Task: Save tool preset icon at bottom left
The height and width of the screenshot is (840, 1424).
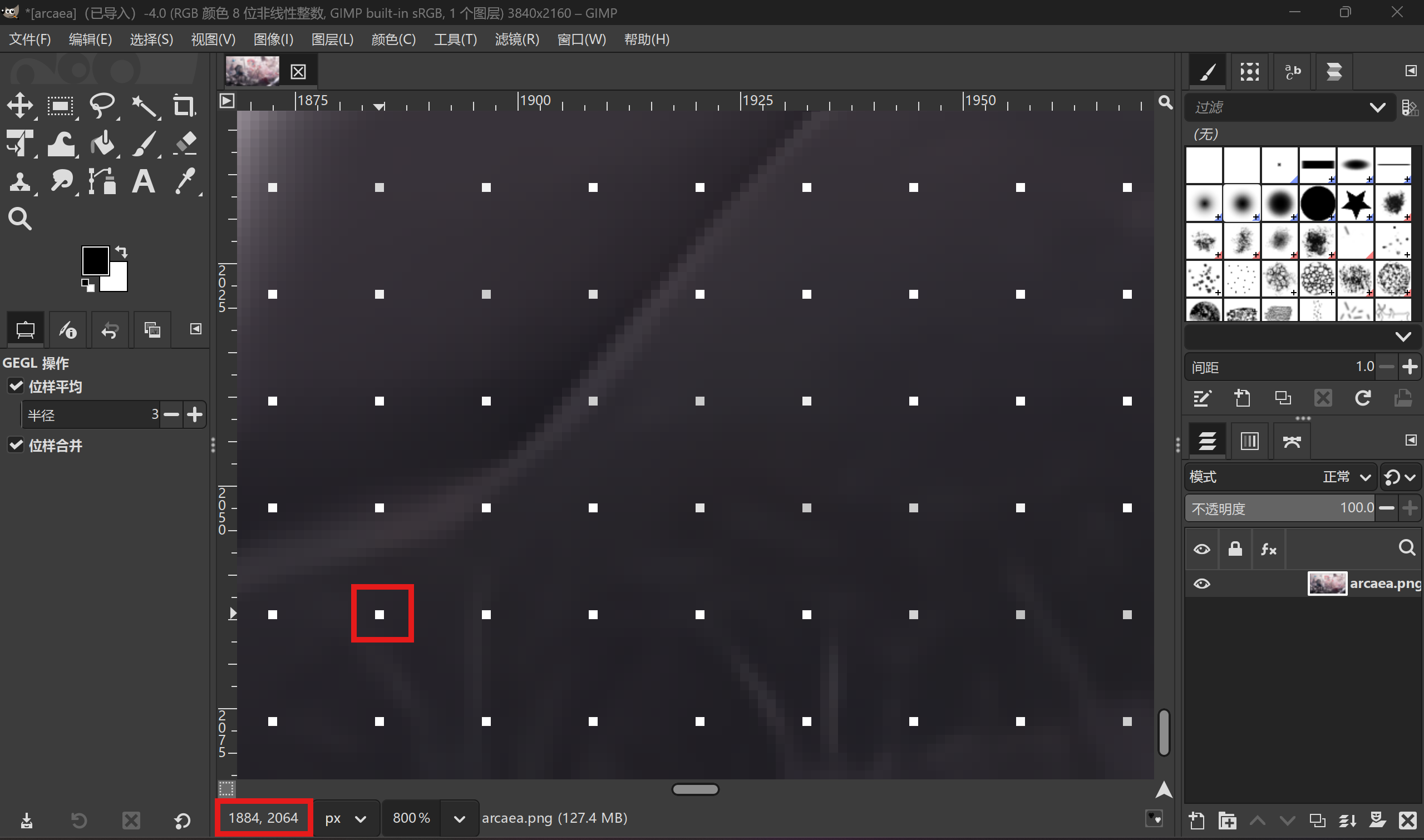Action: click(x=27, y=820)
